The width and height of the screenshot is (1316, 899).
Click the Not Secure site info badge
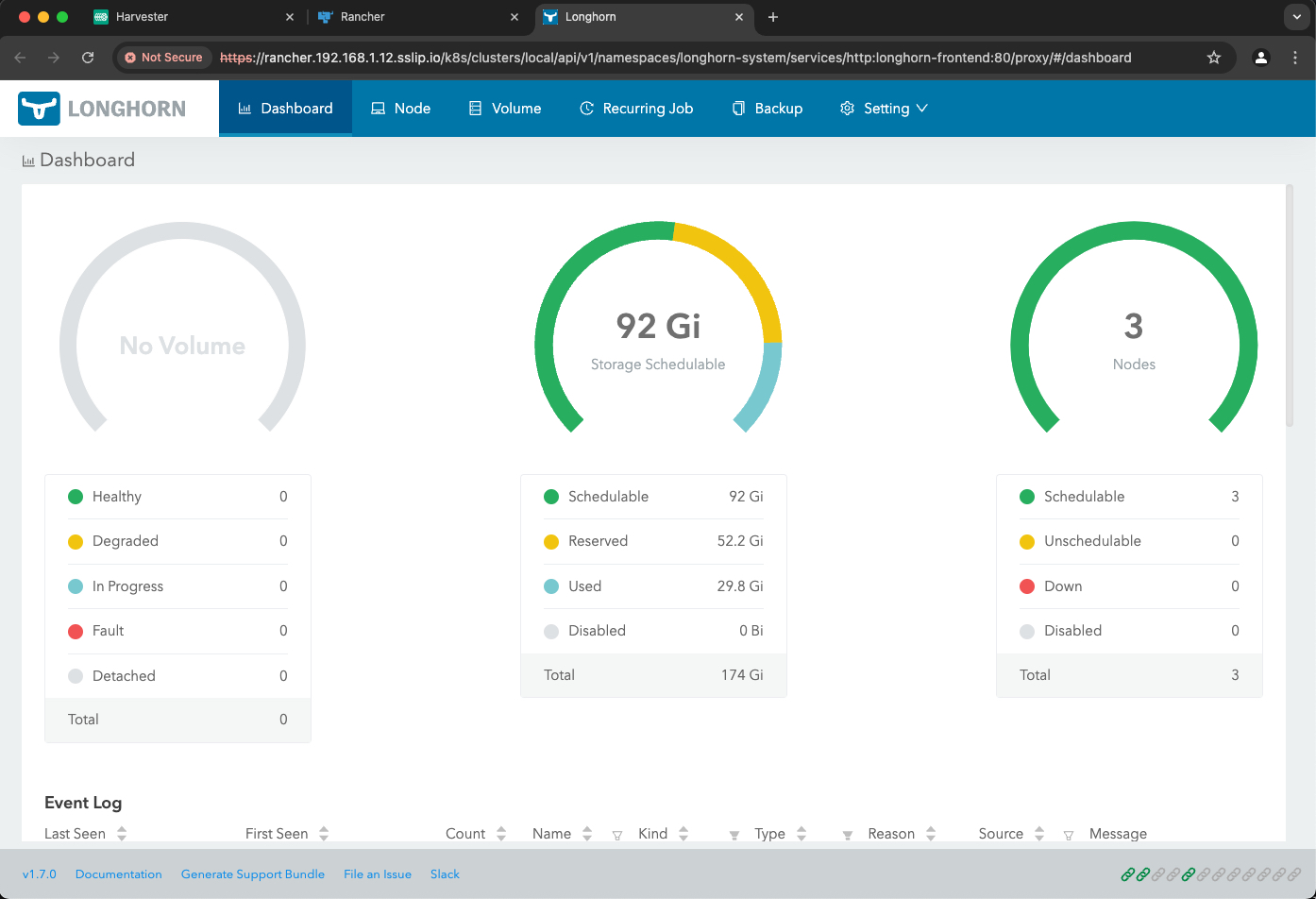pos(164,58)
